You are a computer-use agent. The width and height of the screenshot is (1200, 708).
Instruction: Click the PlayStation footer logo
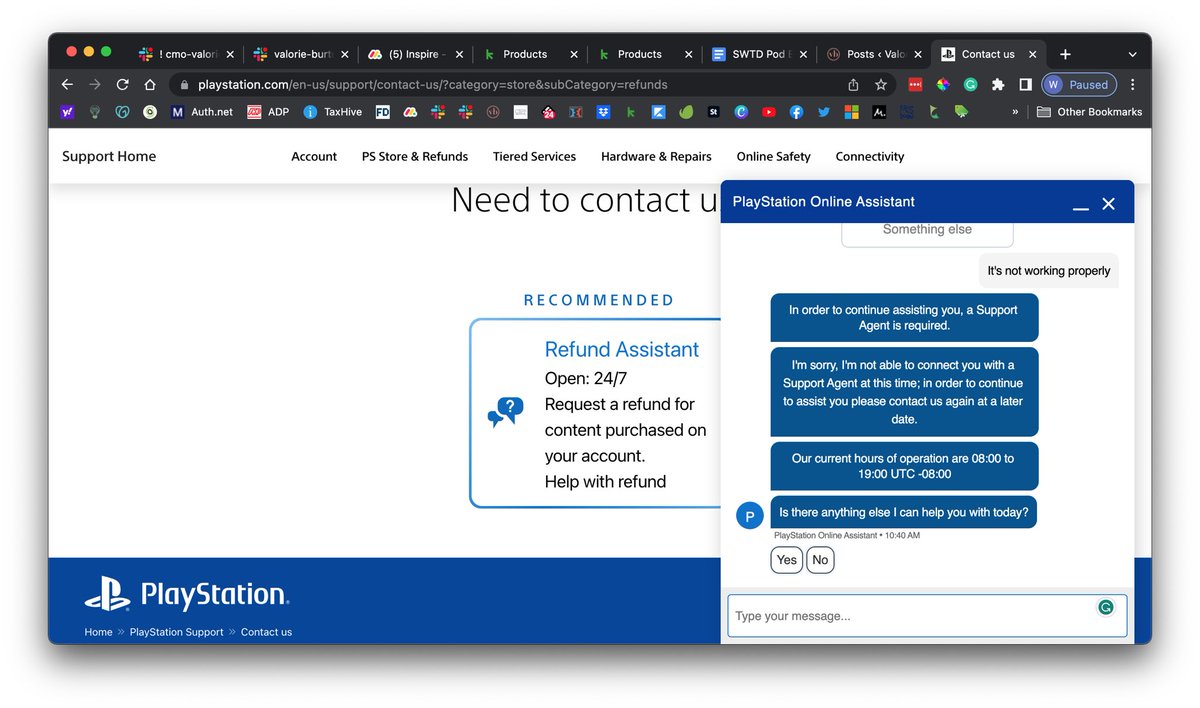click(187, 595)
